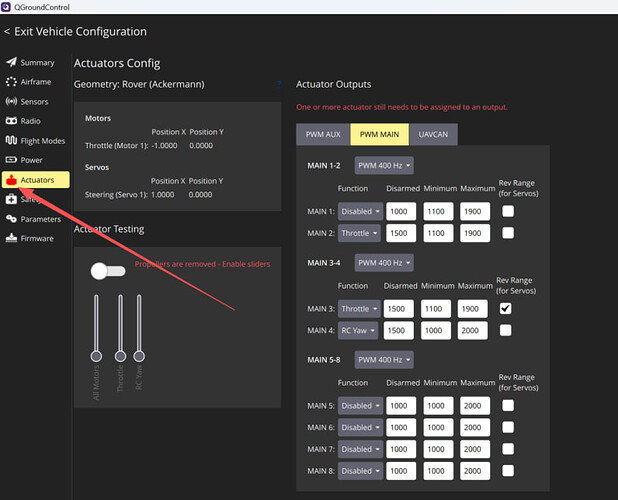Open MAIN 3-4 PWM 400 Hz dropdown
Image resolution: width=618 pixels, height=500 pixels.
click(384, 263)
